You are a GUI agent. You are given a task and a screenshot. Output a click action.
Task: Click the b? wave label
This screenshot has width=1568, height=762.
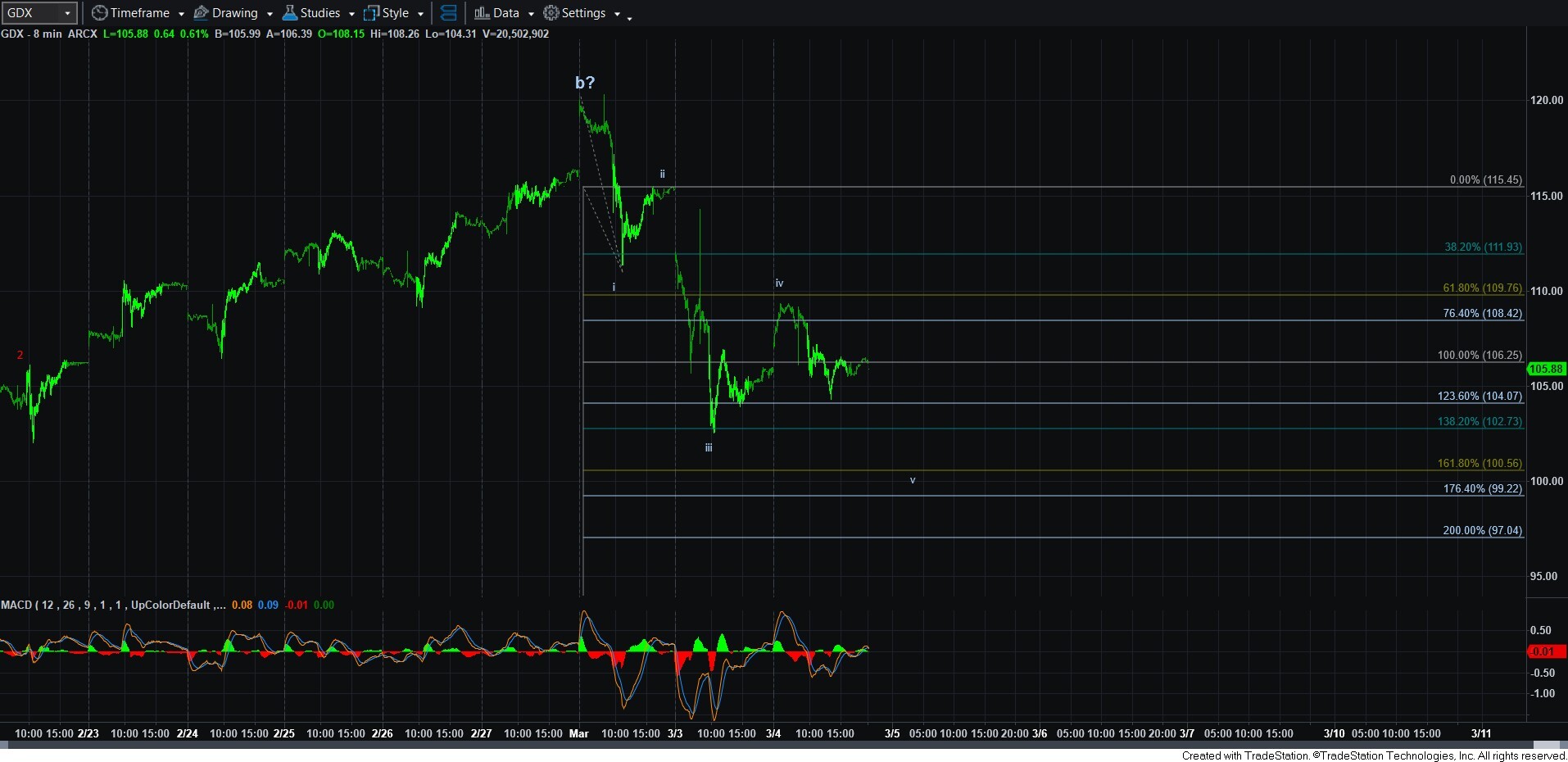pos(585,82)
